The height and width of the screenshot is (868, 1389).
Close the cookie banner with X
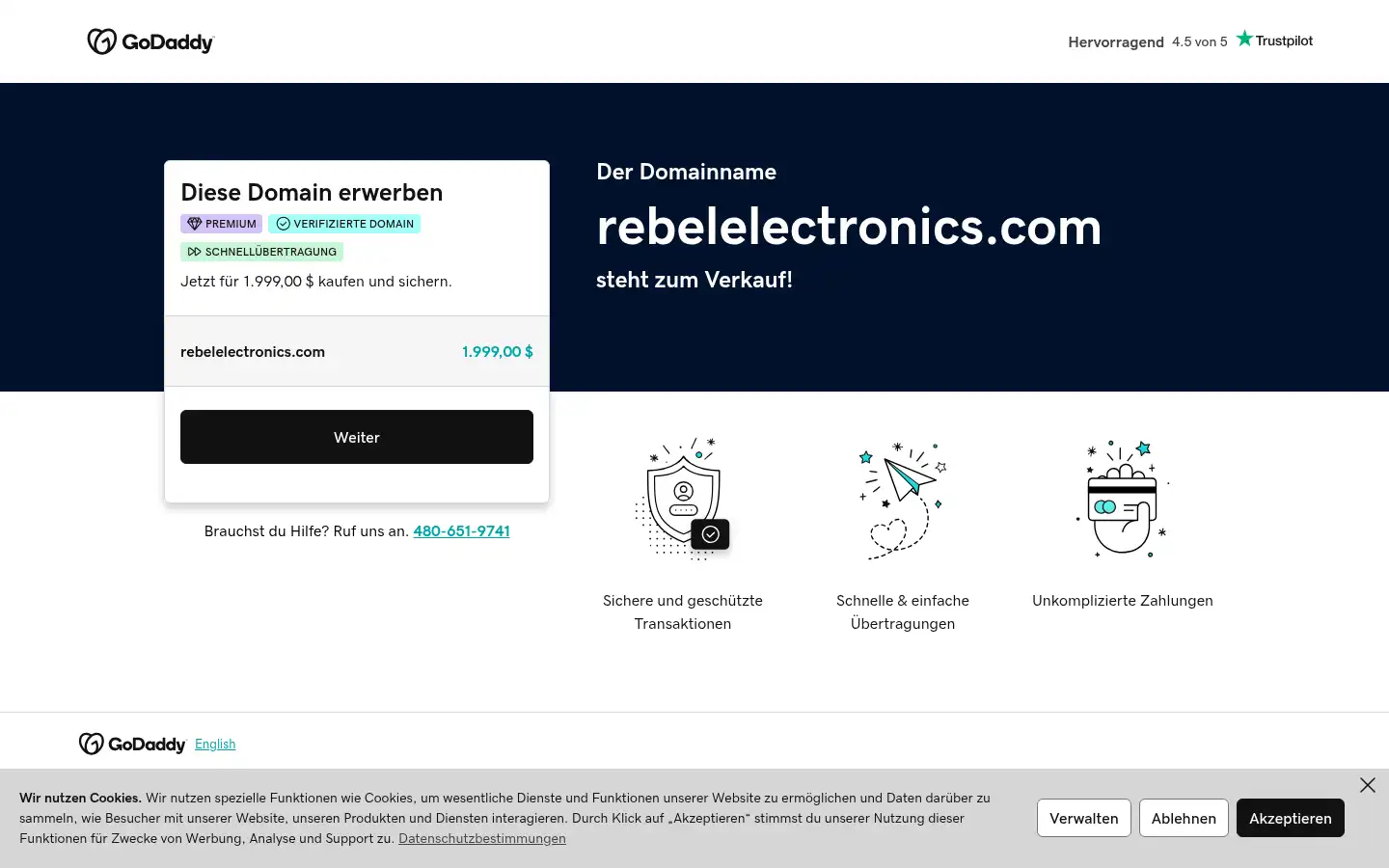(1368, 785)
